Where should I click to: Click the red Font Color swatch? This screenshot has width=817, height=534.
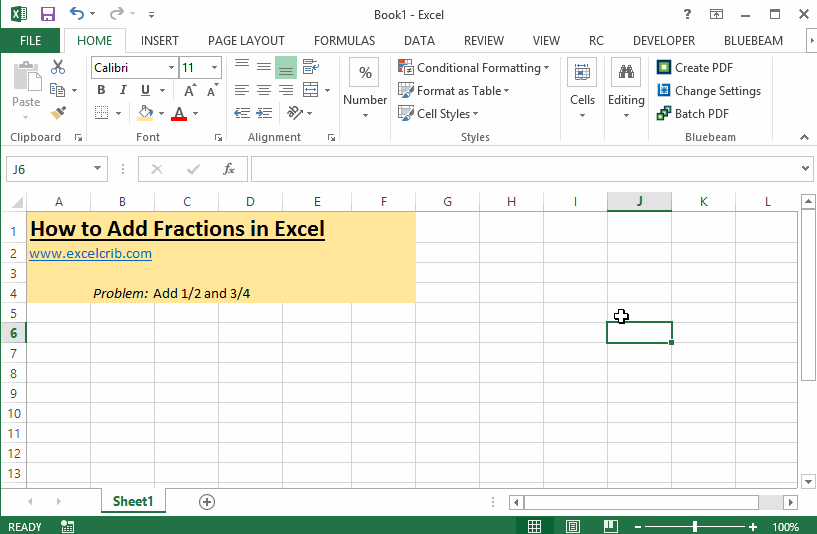click(x=179, y=114)
